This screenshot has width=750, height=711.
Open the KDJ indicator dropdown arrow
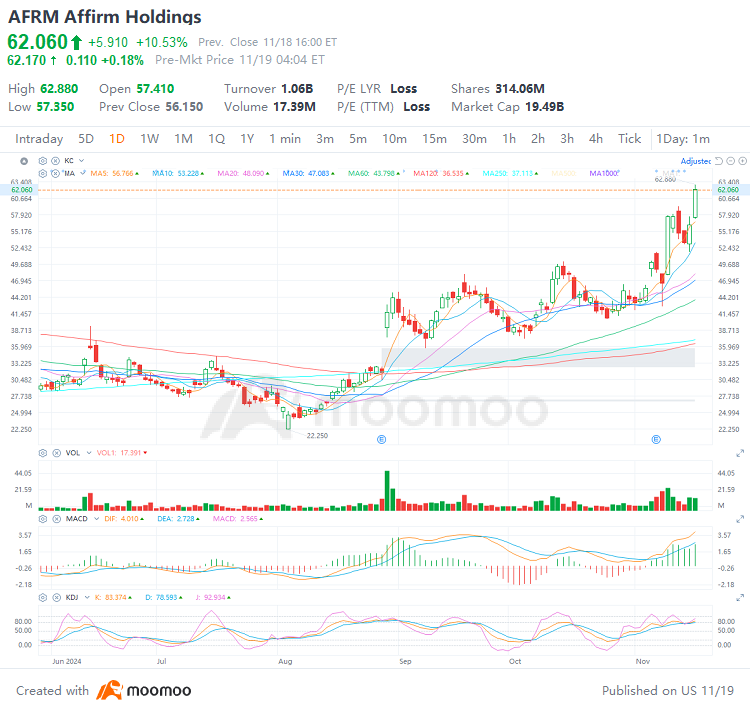click(x=87, y=597)
